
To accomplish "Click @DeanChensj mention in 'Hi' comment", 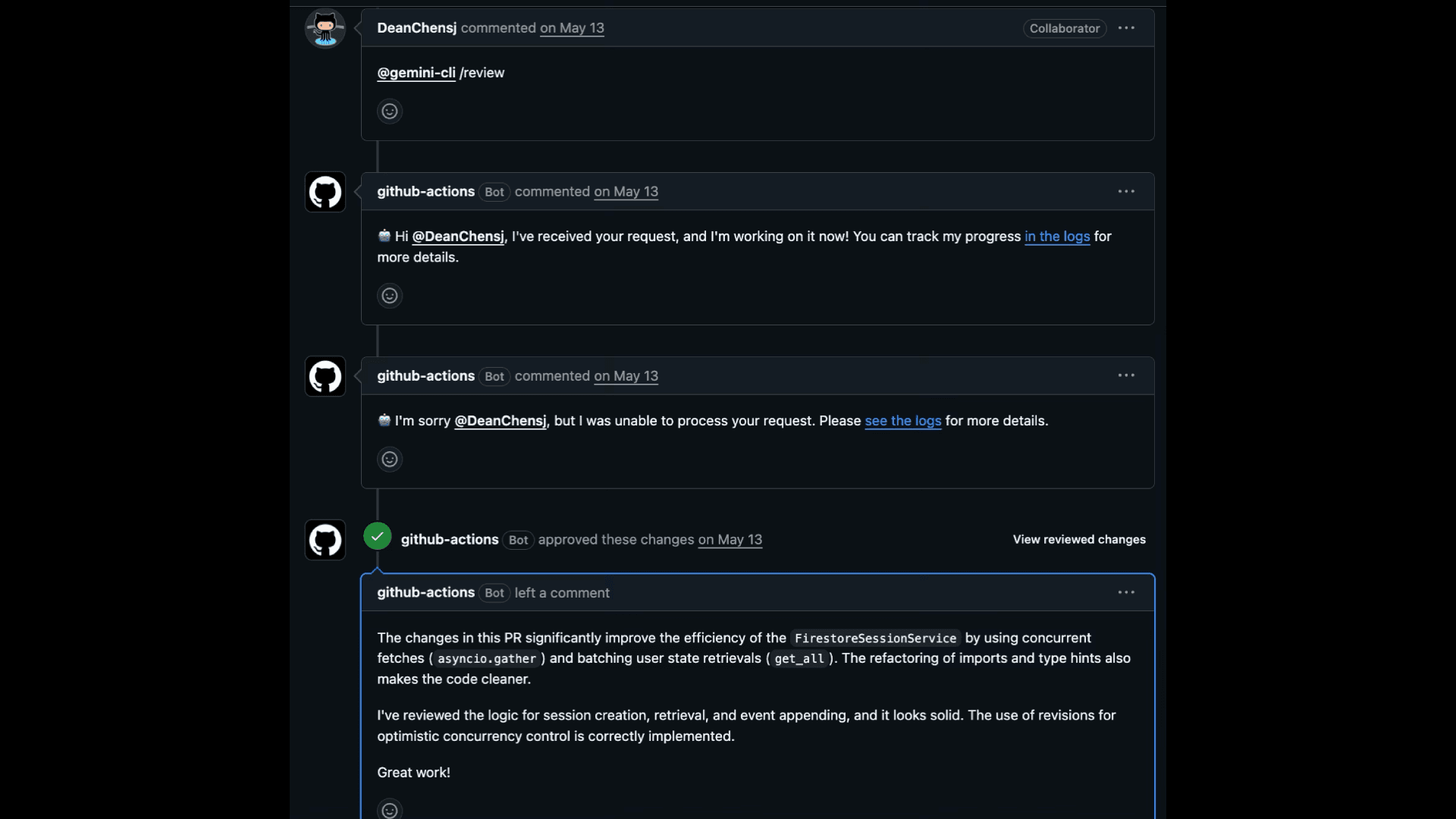I will (x=458, y=237).
